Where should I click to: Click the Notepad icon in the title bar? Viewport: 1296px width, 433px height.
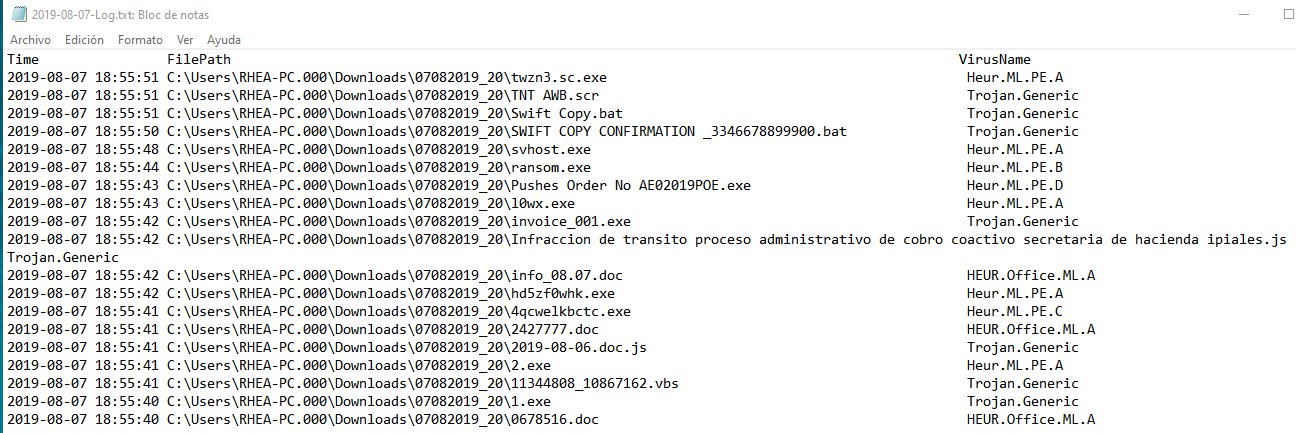pyautogui.click(x=18, y=15)
